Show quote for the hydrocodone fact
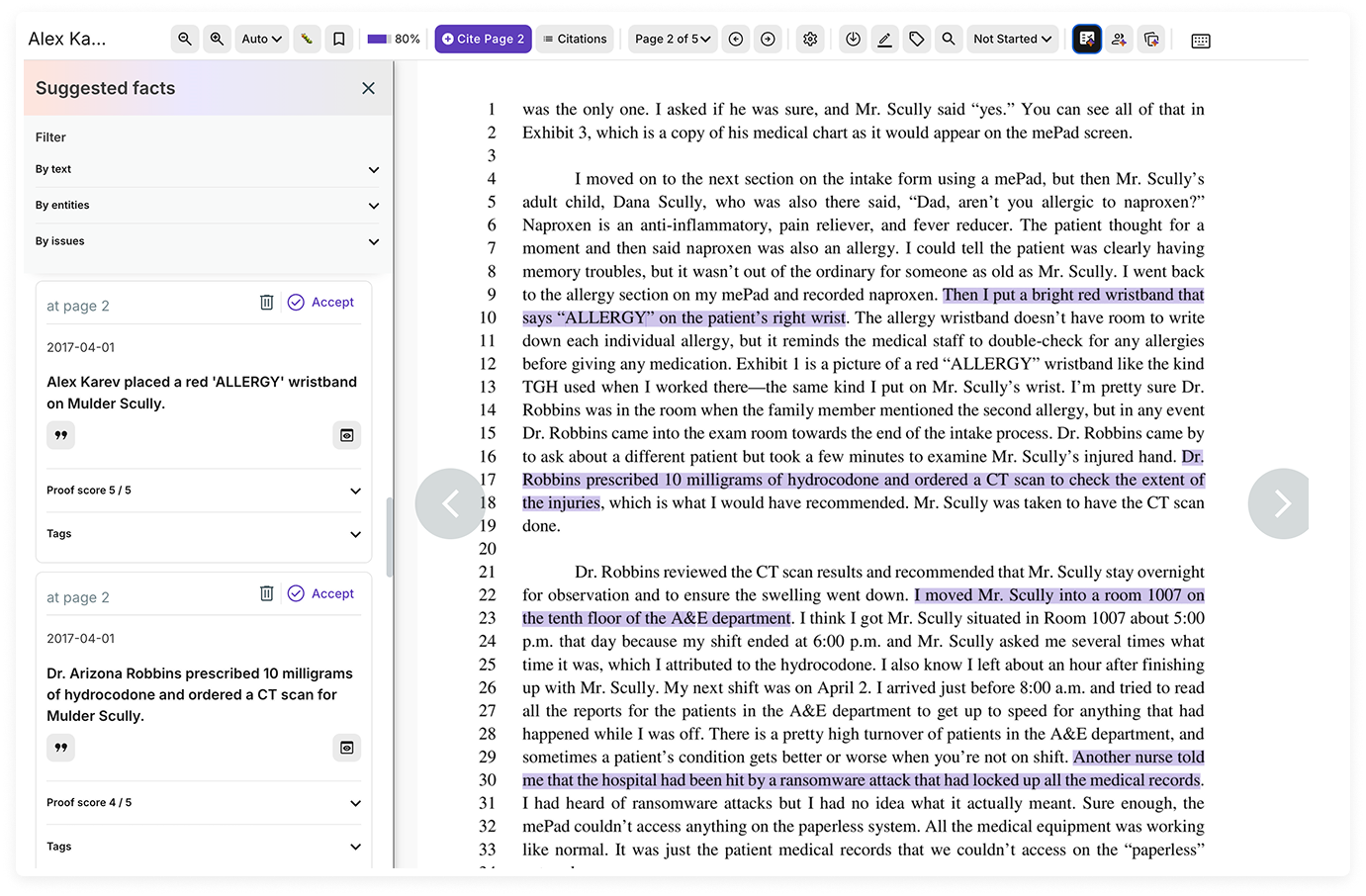 61,748
